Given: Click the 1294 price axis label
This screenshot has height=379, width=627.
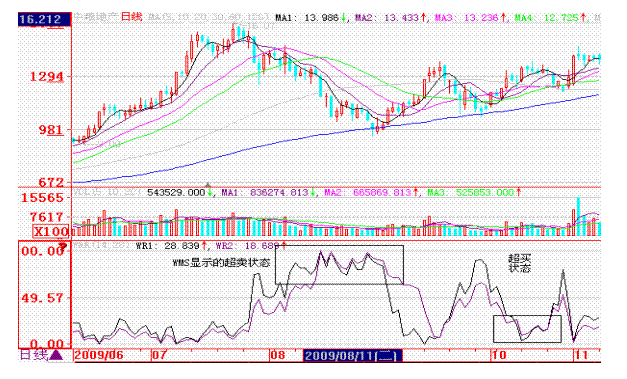Looking at the screenshot, I should [47, 76].
